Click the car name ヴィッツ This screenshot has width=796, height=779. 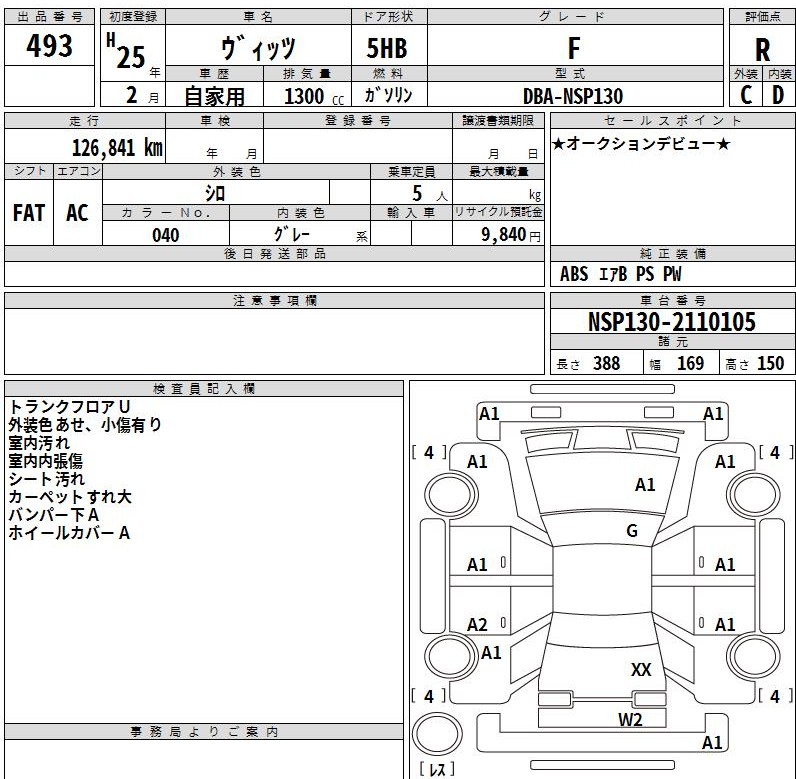258,47
